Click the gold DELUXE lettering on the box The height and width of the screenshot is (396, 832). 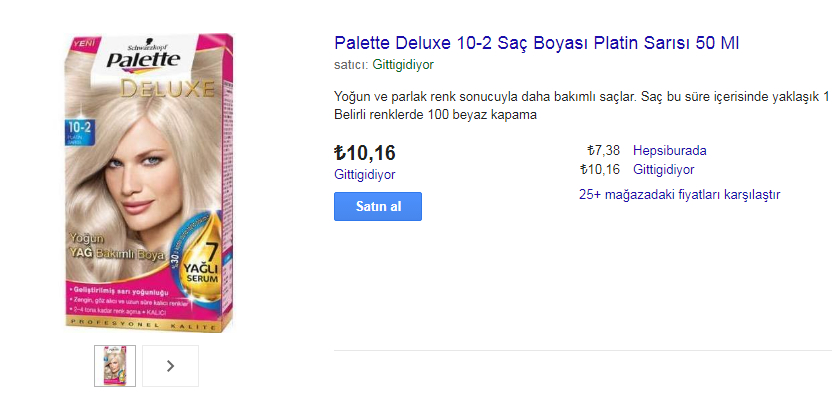pos(168,88)
